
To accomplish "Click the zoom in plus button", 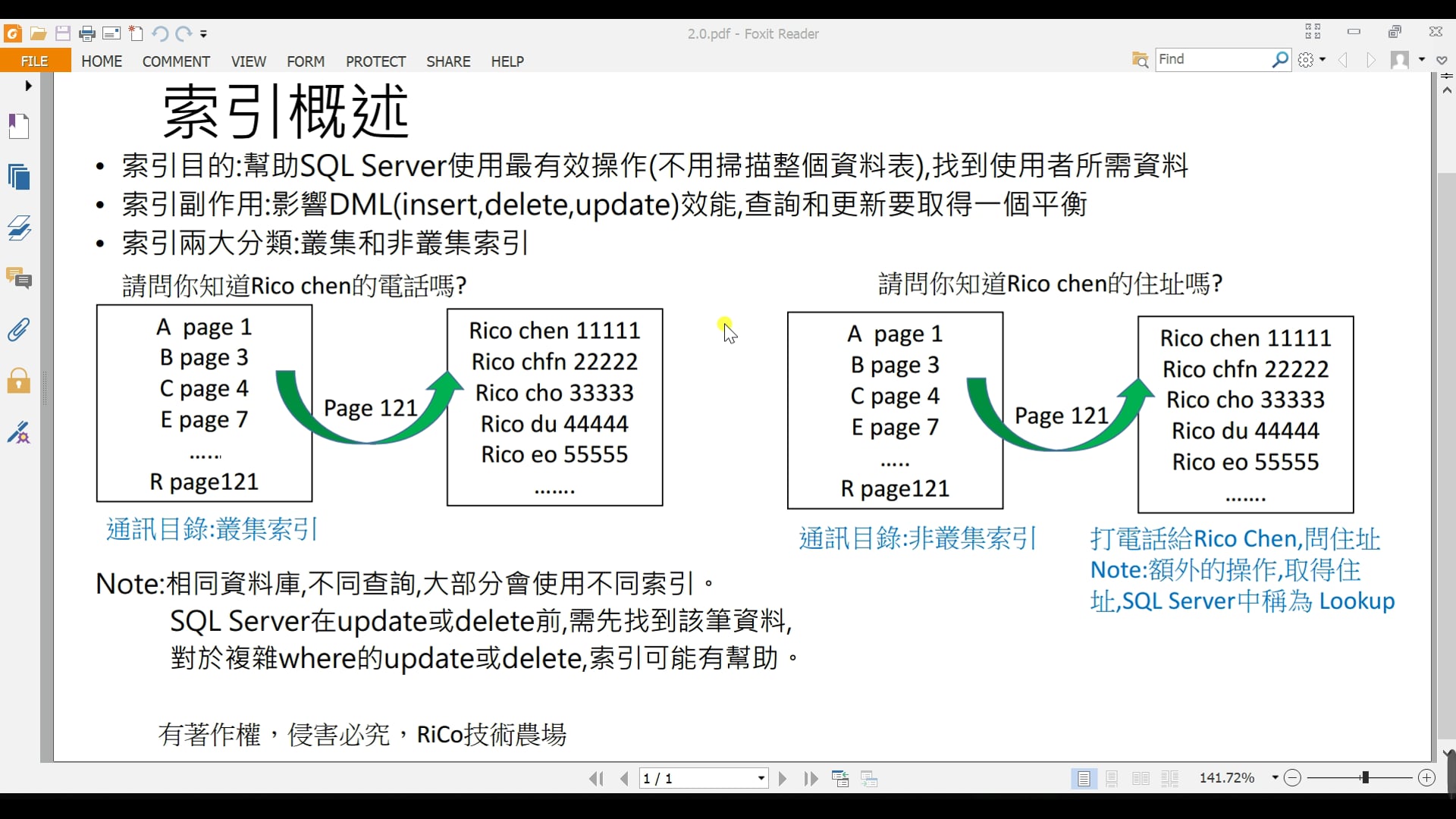I will coord(1426,778).
